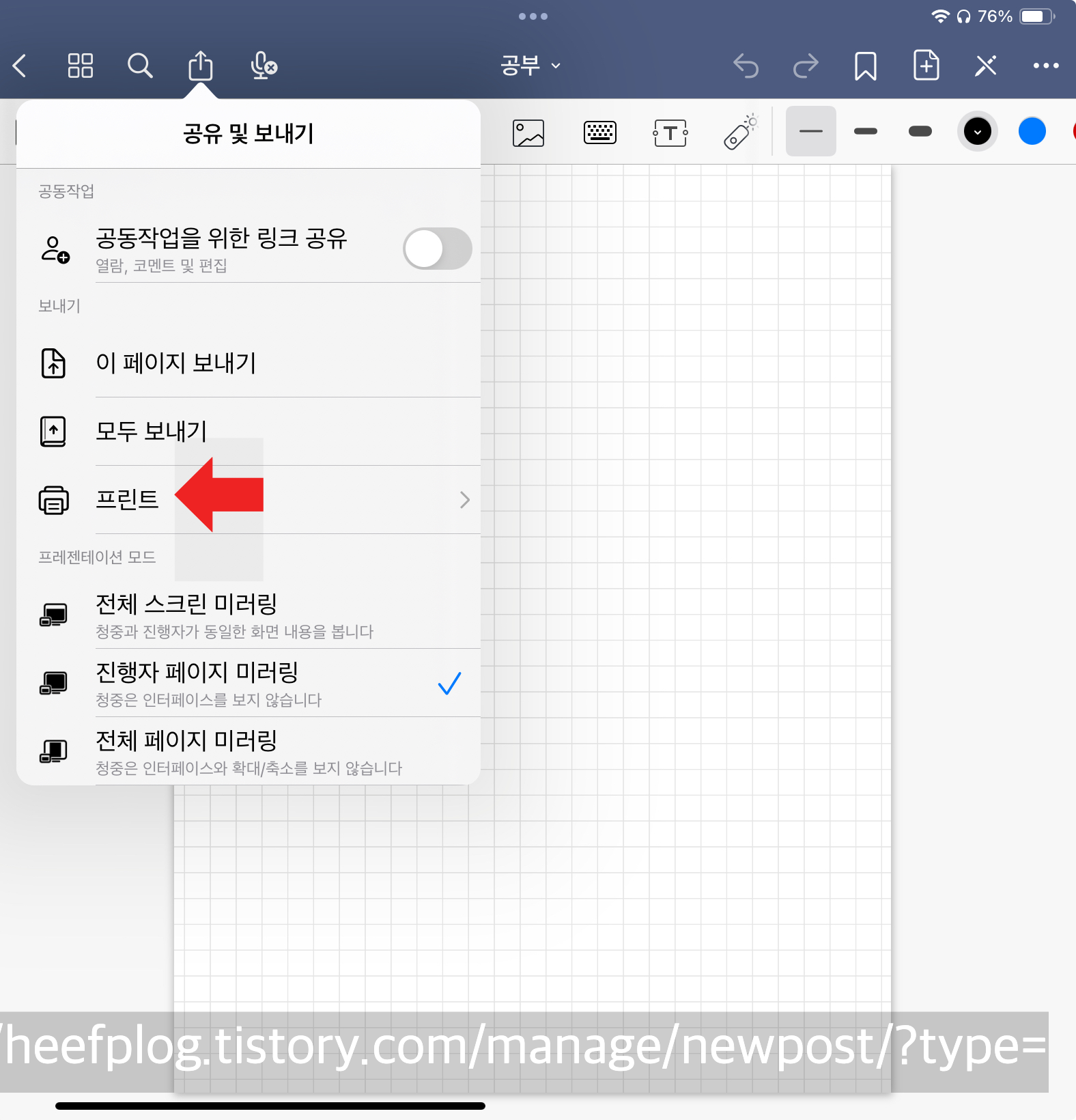Screen dimensions: 1076x1120
Task: Tap the home indicator bar
Action: click(x=270, y=1106)
